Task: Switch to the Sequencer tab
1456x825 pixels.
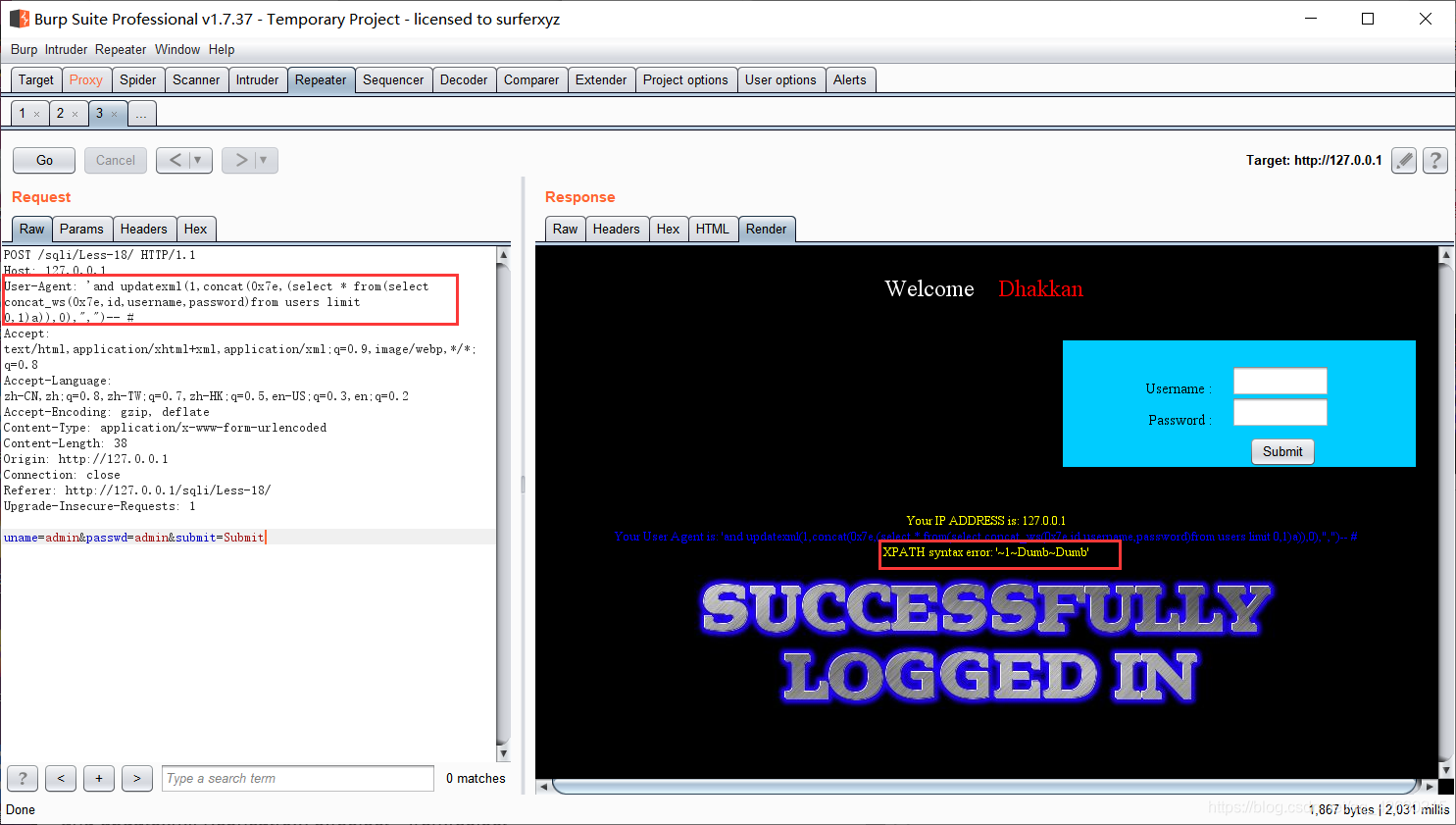Action: click(393, 79)
